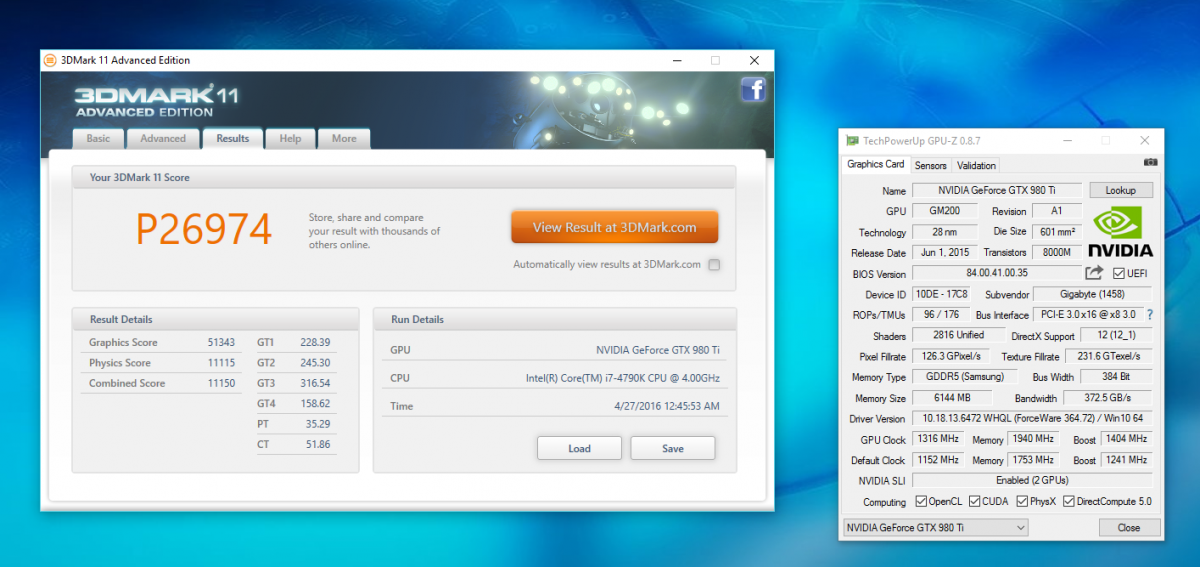Click the Bus Interface question mark icon
Screen dimensions: 1200x567
coord(1149,315)
